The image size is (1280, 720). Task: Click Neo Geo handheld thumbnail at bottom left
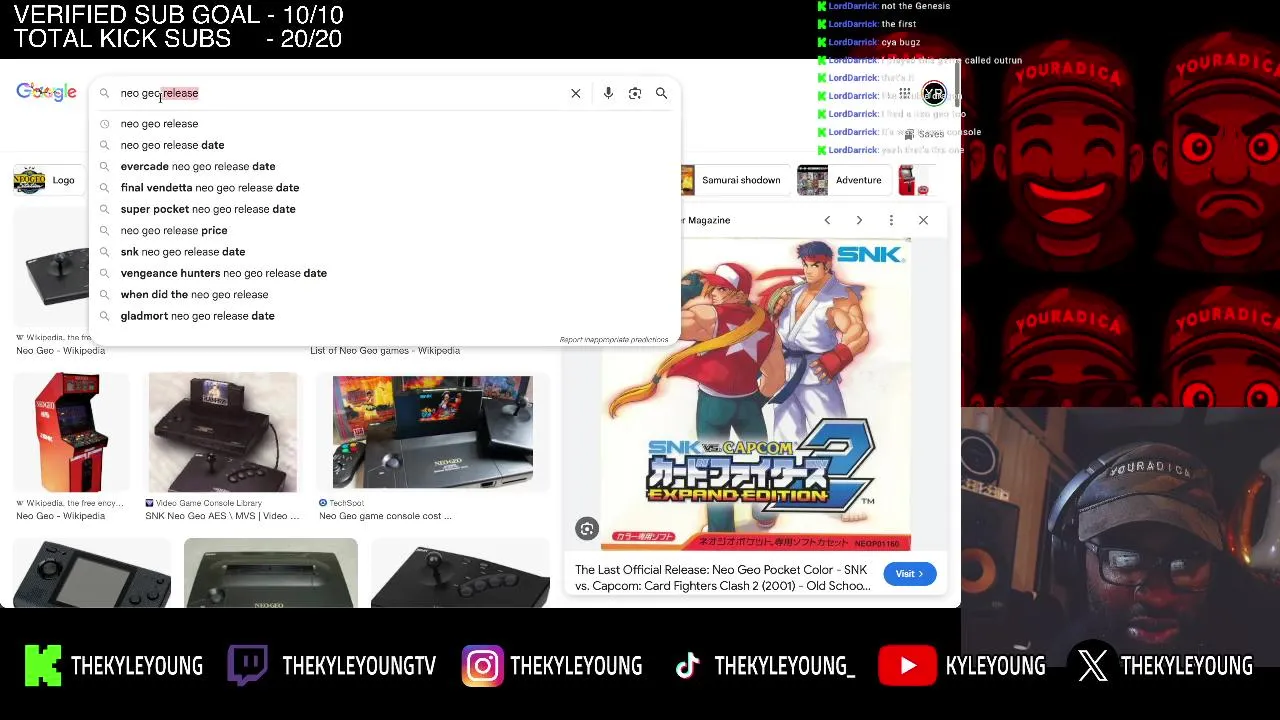click(92, 573)
